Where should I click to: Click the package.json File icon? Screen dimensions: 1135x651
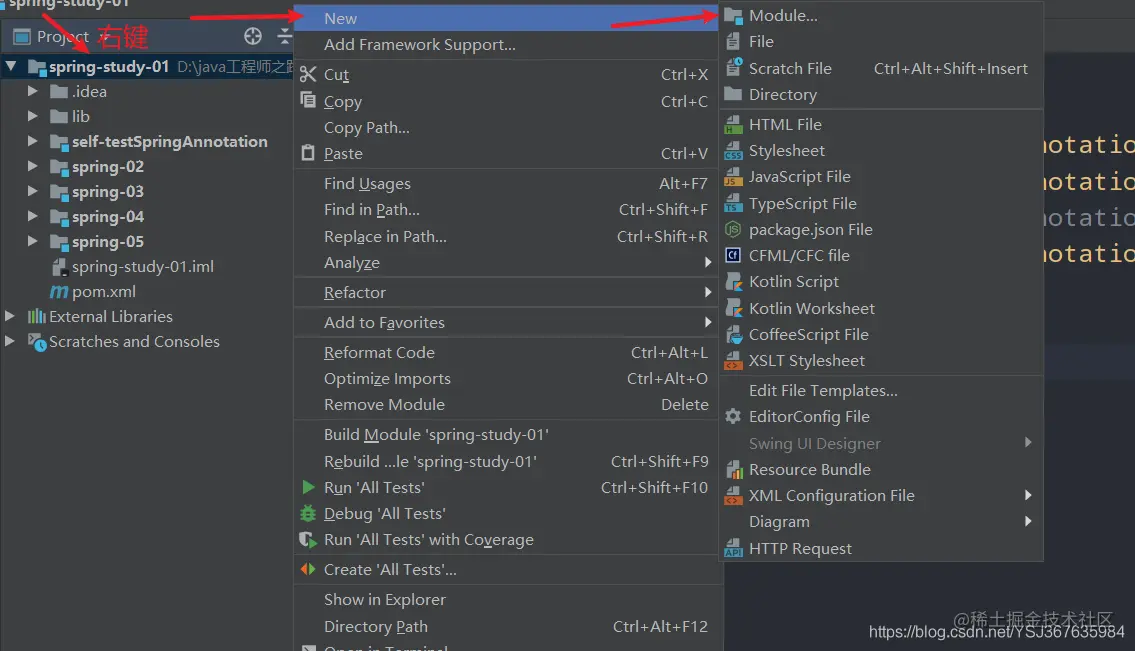pos(733,230)
